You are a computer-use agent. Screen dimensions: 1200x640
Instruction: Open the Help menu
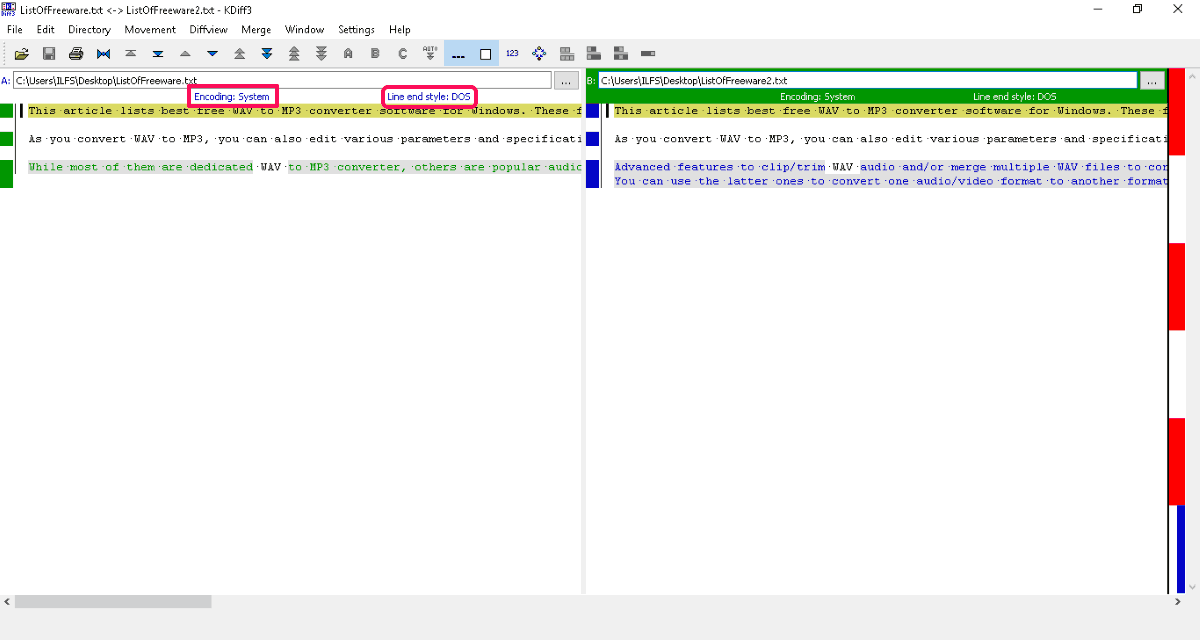click(400, 30)
